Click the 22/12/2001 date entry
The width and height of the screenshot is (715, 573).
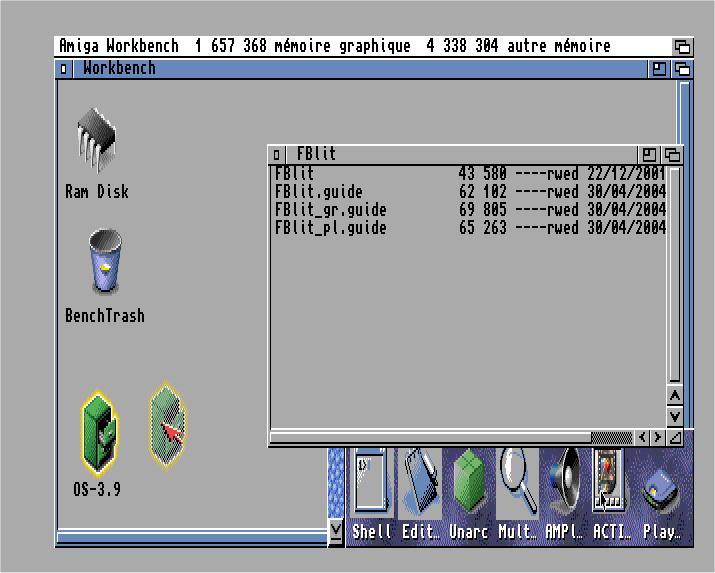coord(626,173)
